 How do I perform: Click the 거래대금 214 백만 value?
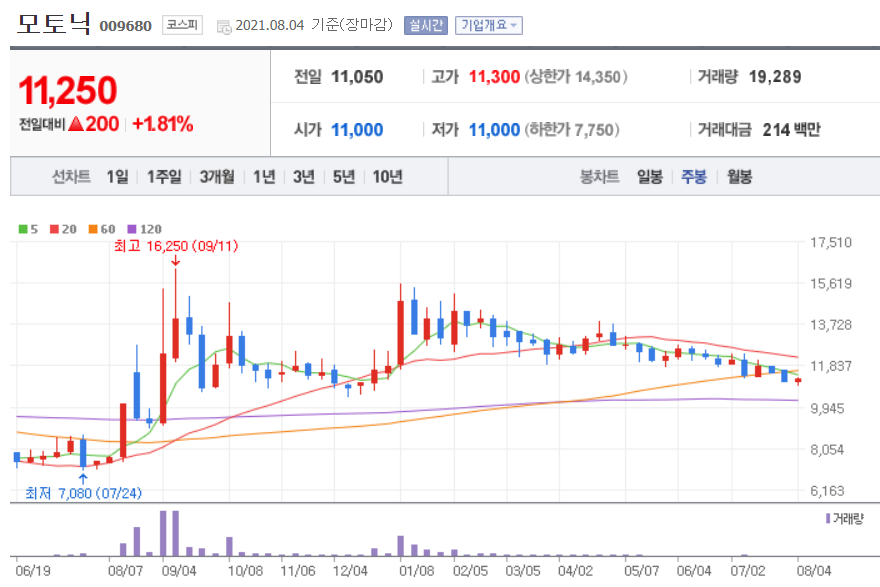[791, 130]
